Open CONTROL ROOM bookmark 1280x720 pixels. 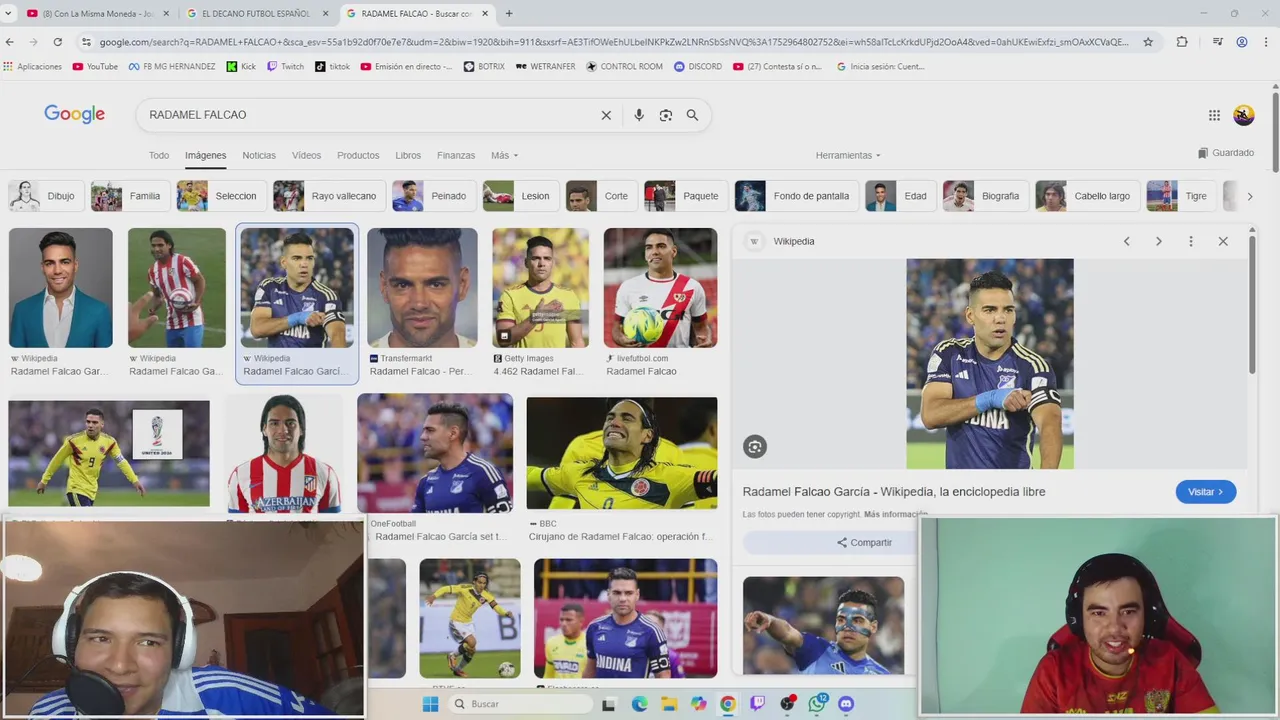tap(624, 67)
